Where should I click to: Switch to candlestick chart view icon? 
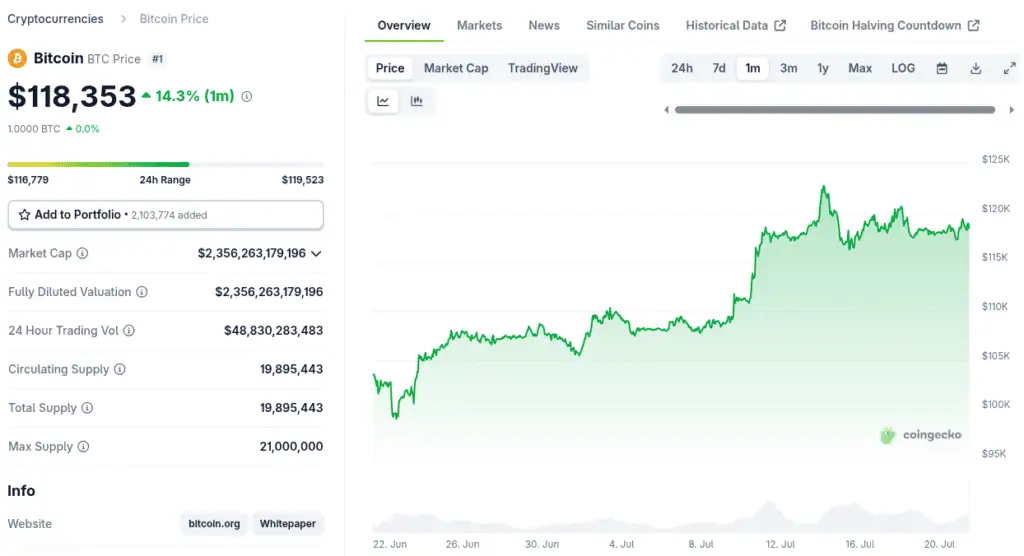(417, 101)
